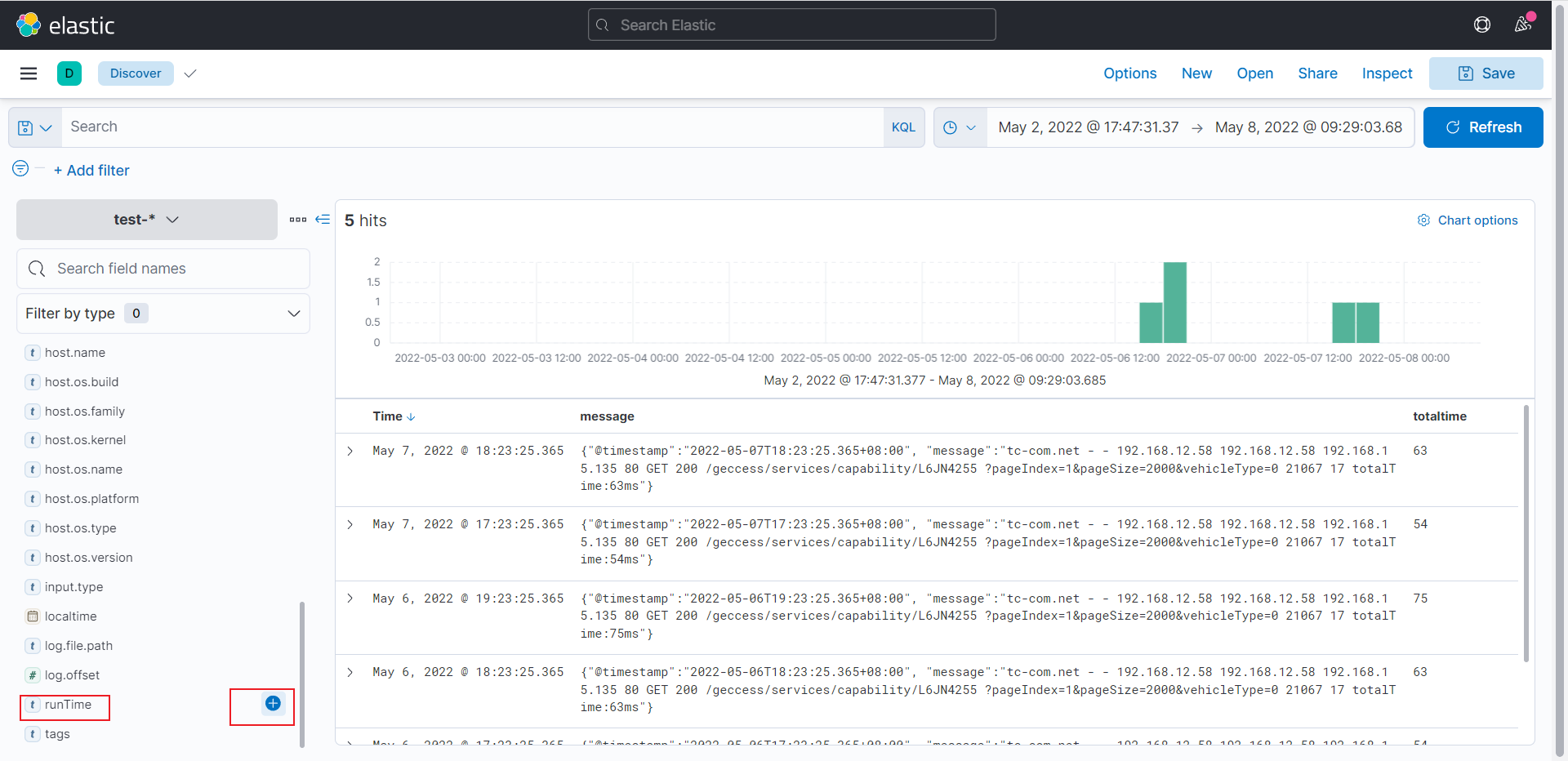This screenshot has height=761, width=1568.
Task: Open the test-* index pattern dropdown
Action: 147,220
